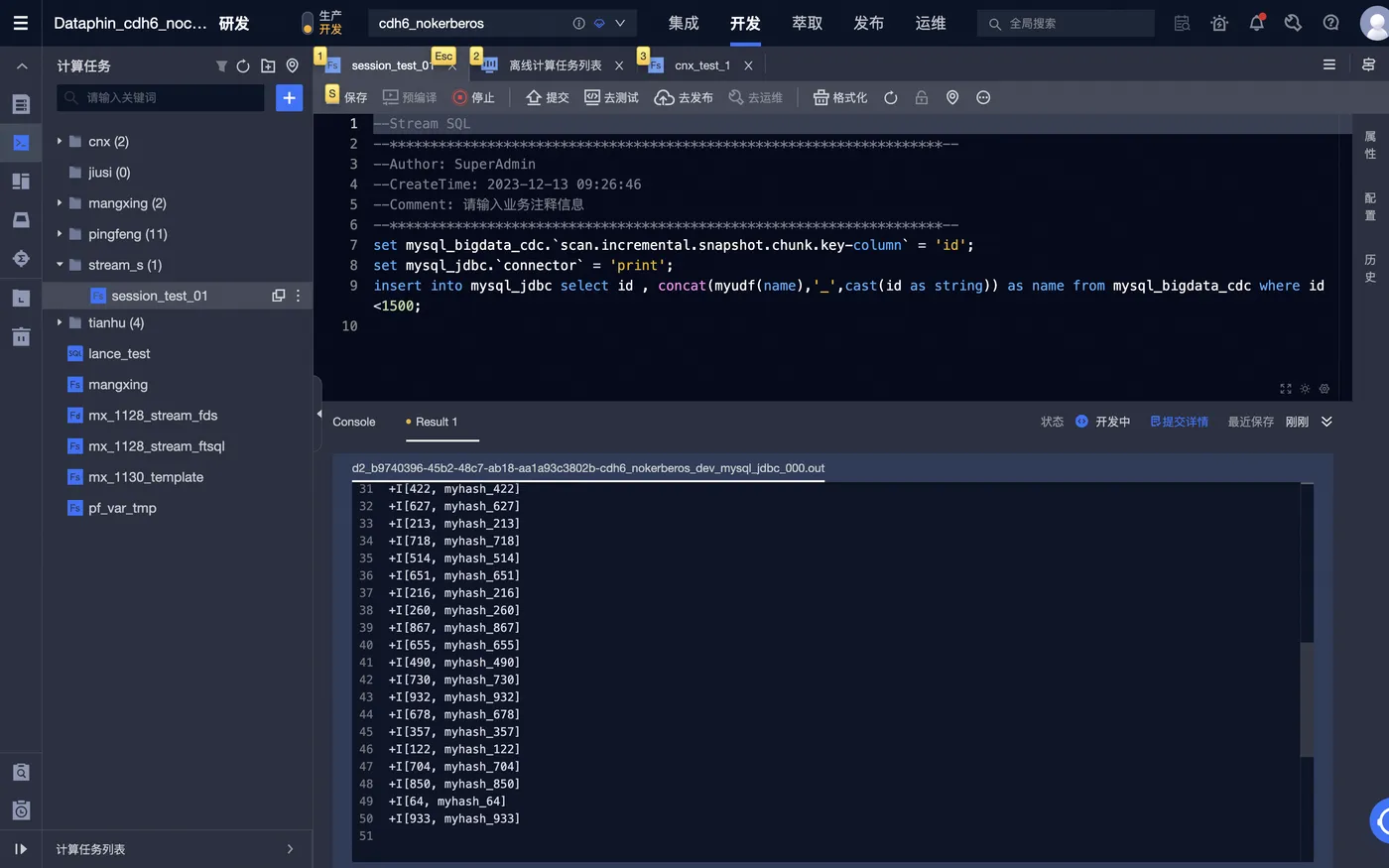Open the 计算任务 terminal sidebar icon
Image resolution: width=1389 pixels, height=868 pixels.
tap(21, 142)
